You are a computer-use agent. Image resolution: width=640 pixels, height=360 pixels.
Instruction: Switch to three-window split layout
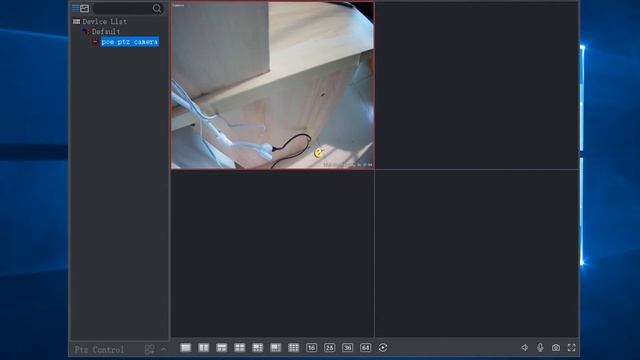pos(221,348)
